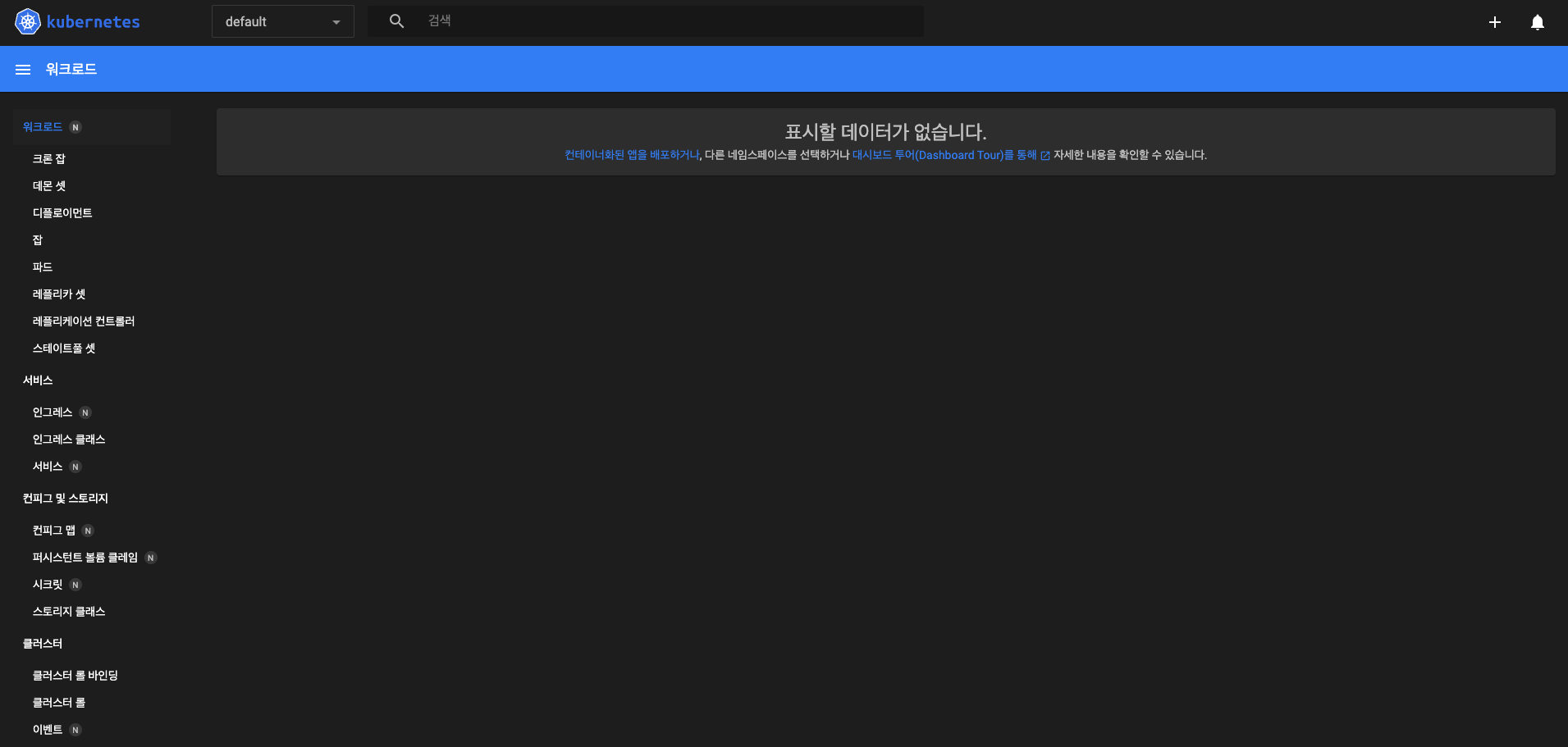Open 스테이트풀 셋 in sidebar
Image resolution: width=1568 pixels, height=747 pixels.
[64, 348]
